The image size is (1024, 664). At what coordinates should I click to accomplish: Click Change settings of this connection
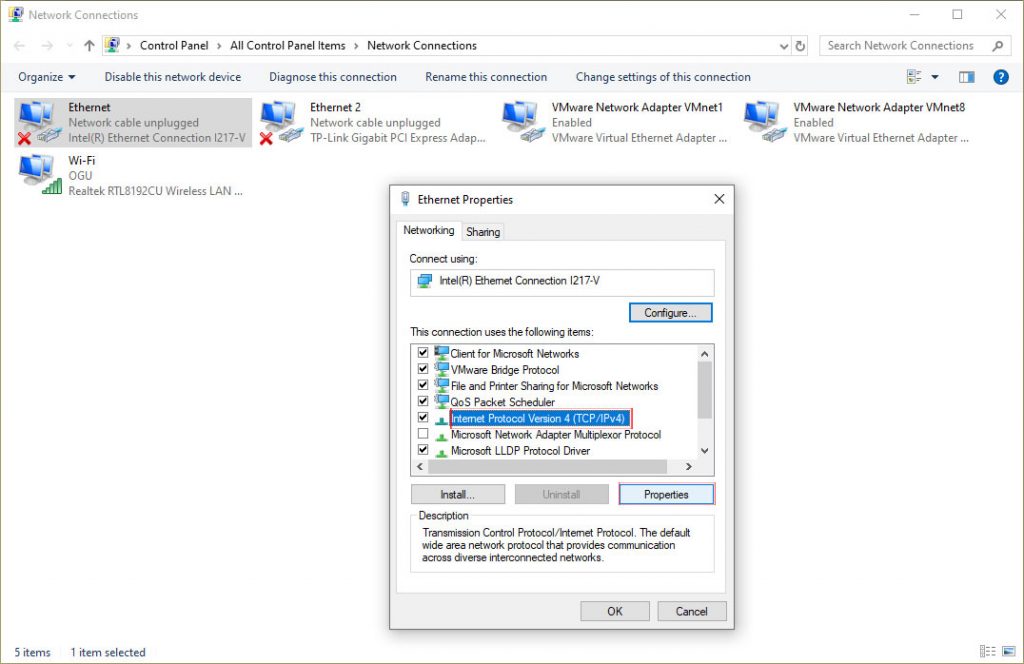pyautogui.click(x=663, y=77)
